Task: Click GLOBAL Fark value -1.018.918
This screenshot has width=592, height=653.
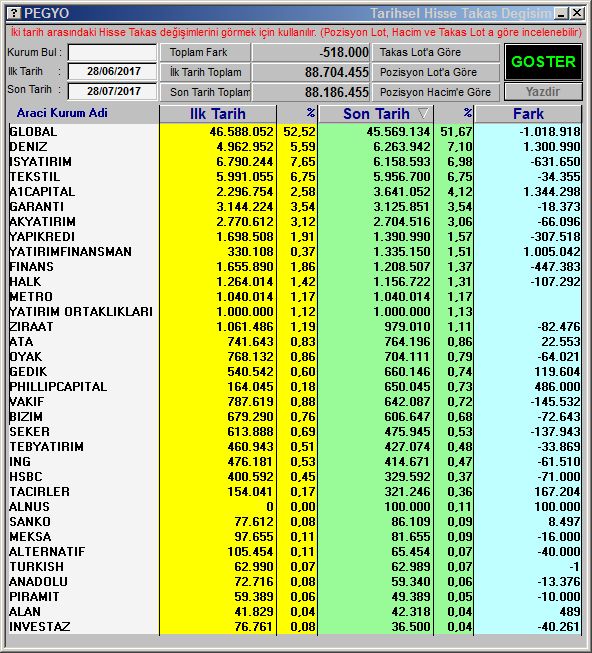Action: click(550, 132)
